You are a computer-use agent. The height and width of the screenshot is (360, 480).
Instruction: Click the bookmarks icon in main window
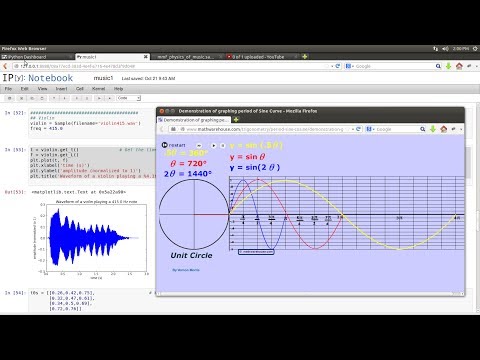pyautogui.click(x=469, y=66)
